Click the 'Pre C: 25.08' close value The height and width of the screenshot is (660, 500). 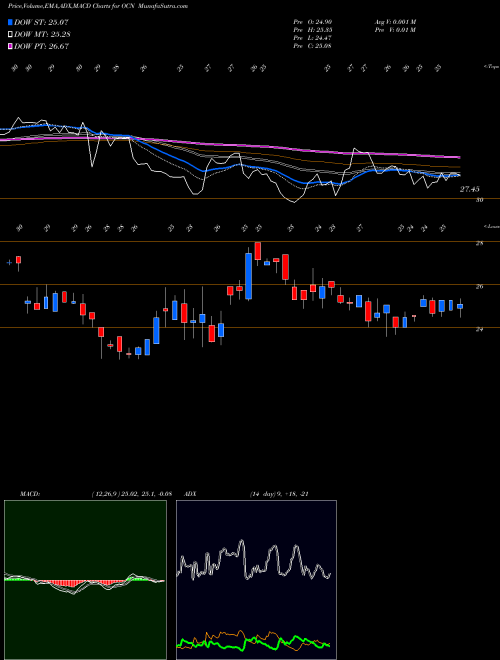coord(313,46)
